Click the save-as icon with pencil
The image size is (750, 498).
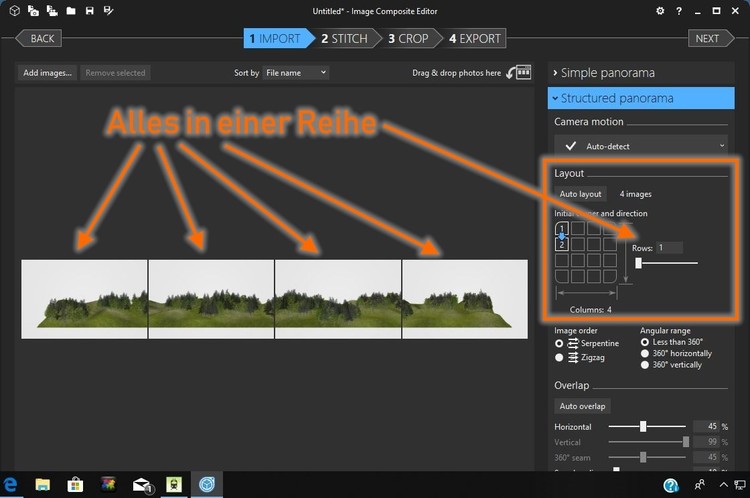pyautogui.click(x=109, y=11)
